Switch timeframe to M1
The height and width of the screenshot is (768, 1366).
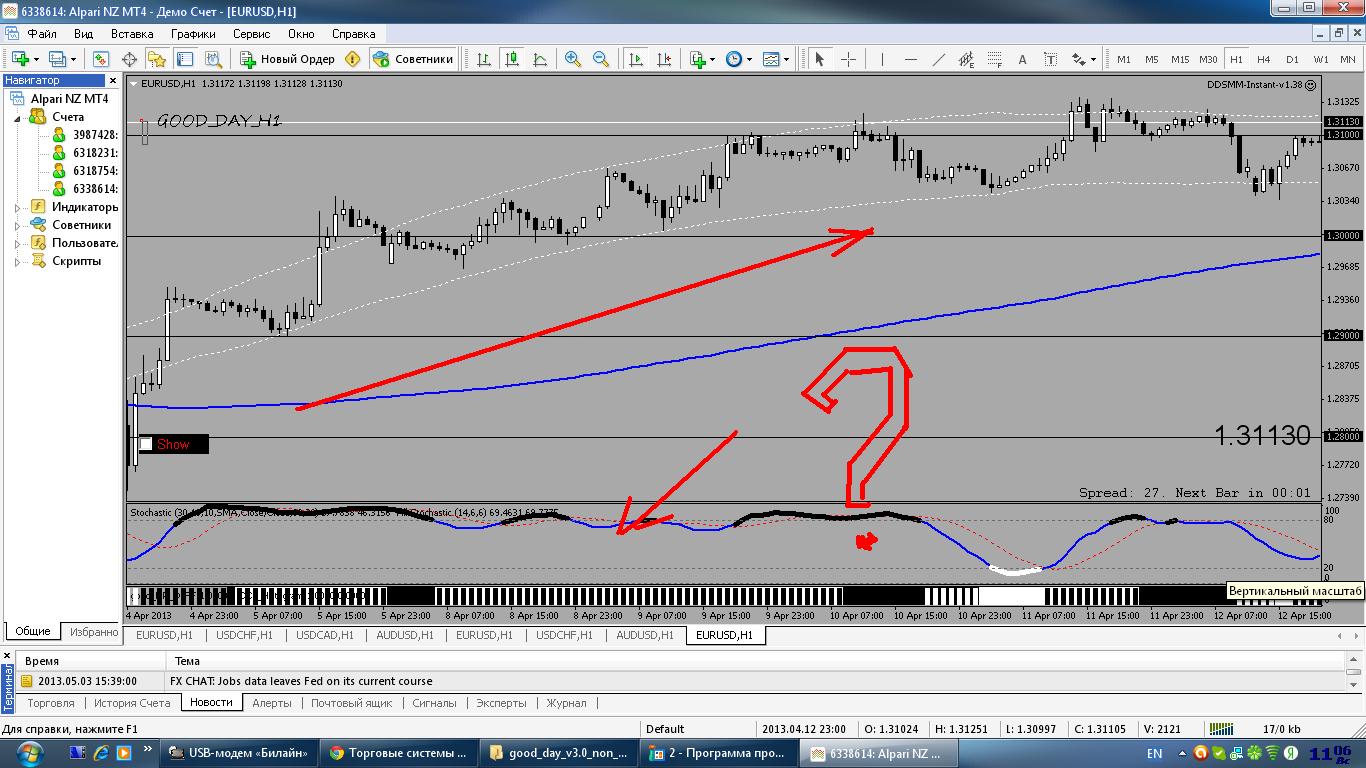pos(1124,59)
